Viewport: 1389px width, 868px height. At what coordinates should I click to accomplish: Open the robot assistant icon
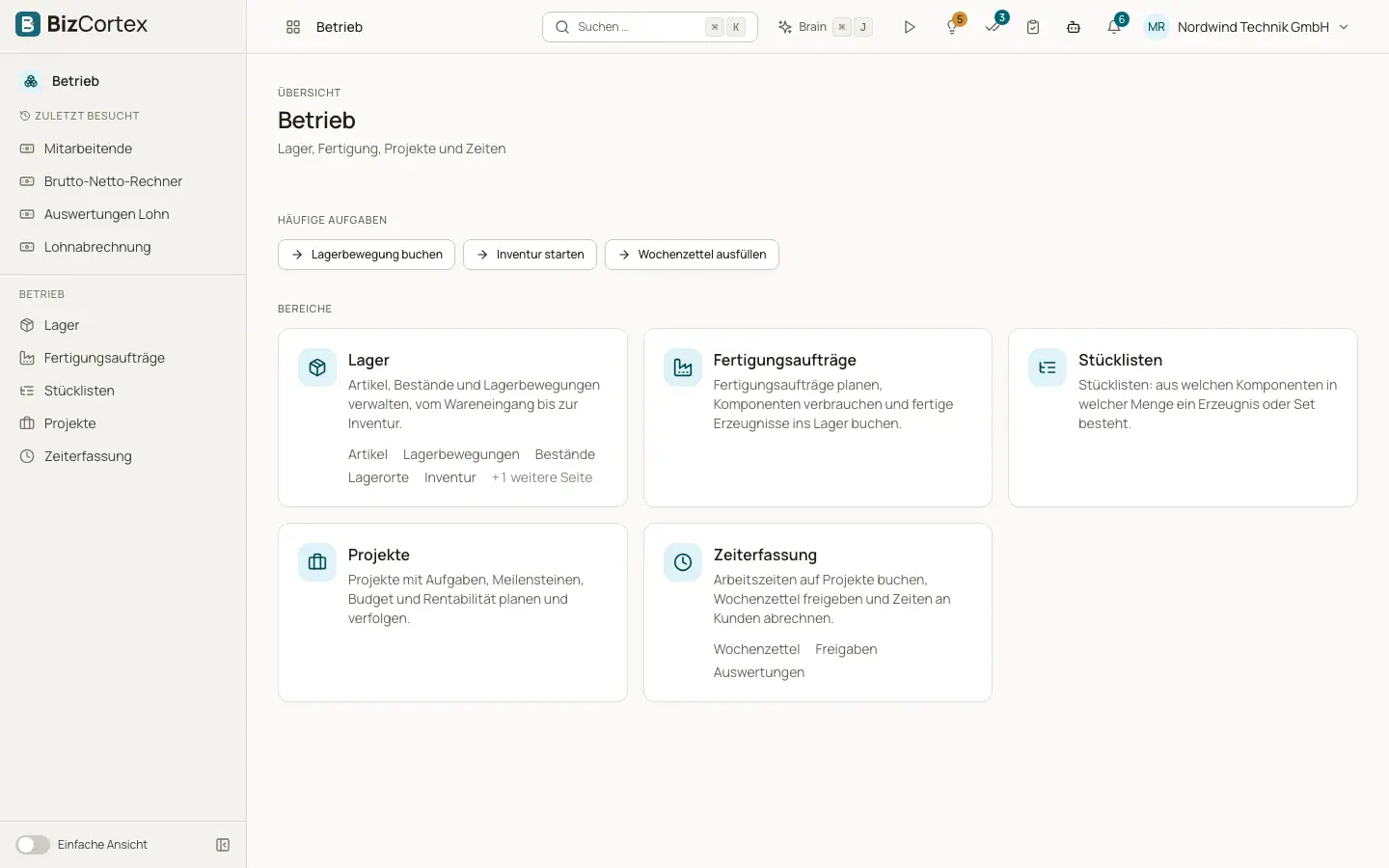click(1074, 27)
